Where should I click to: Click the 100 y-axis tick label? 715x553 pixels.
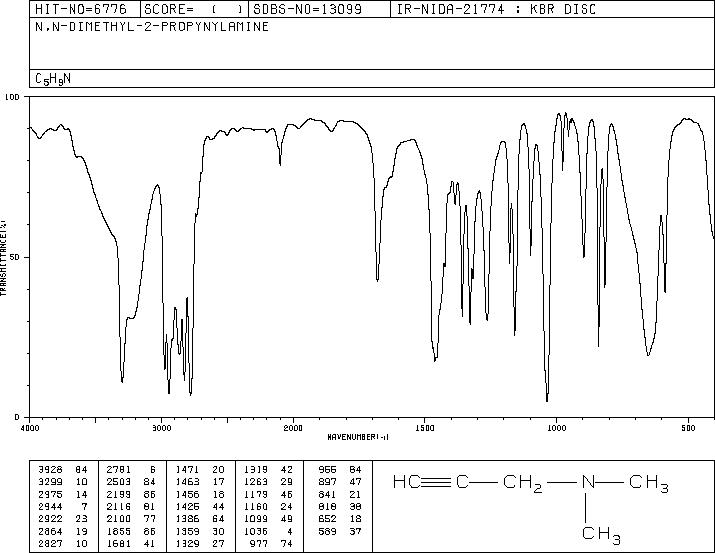click(x=13, y=97)
